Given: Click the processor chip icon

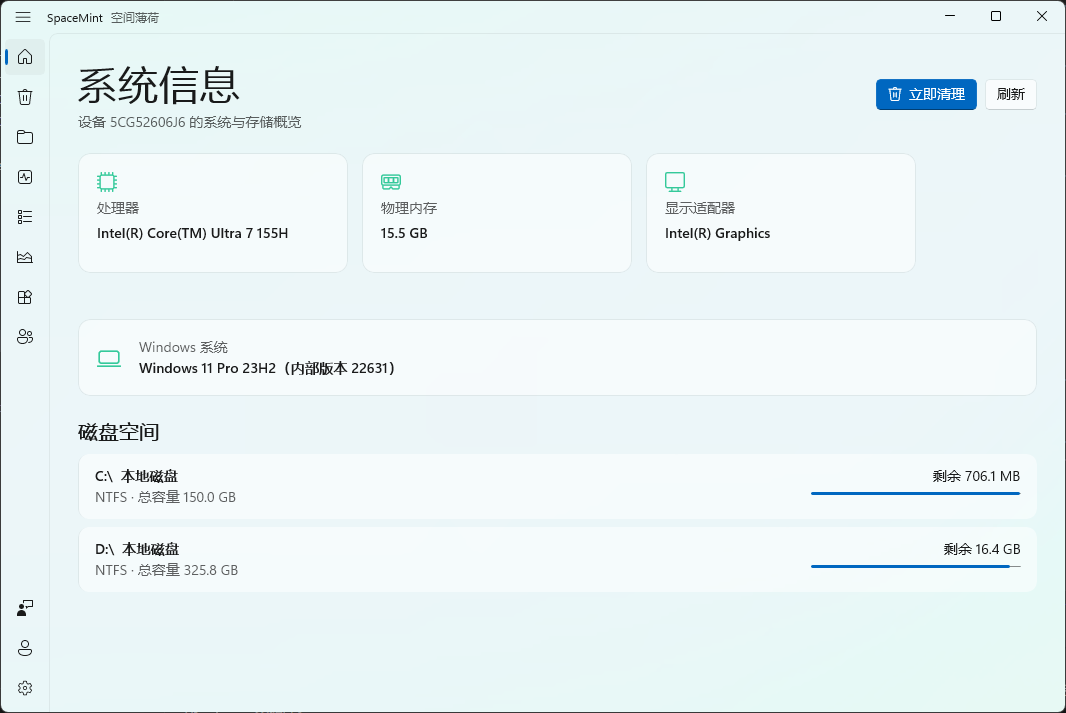Looking at the screenshot, I should (107, 181).
